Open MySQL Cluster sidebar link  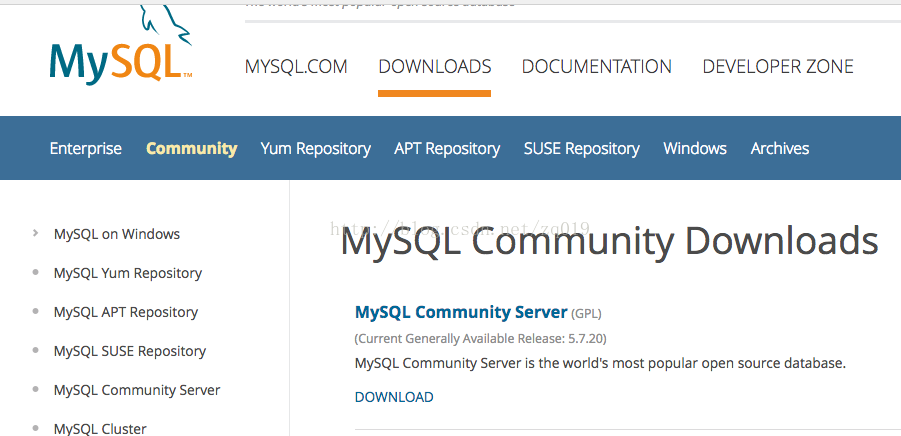coord(100,429)
